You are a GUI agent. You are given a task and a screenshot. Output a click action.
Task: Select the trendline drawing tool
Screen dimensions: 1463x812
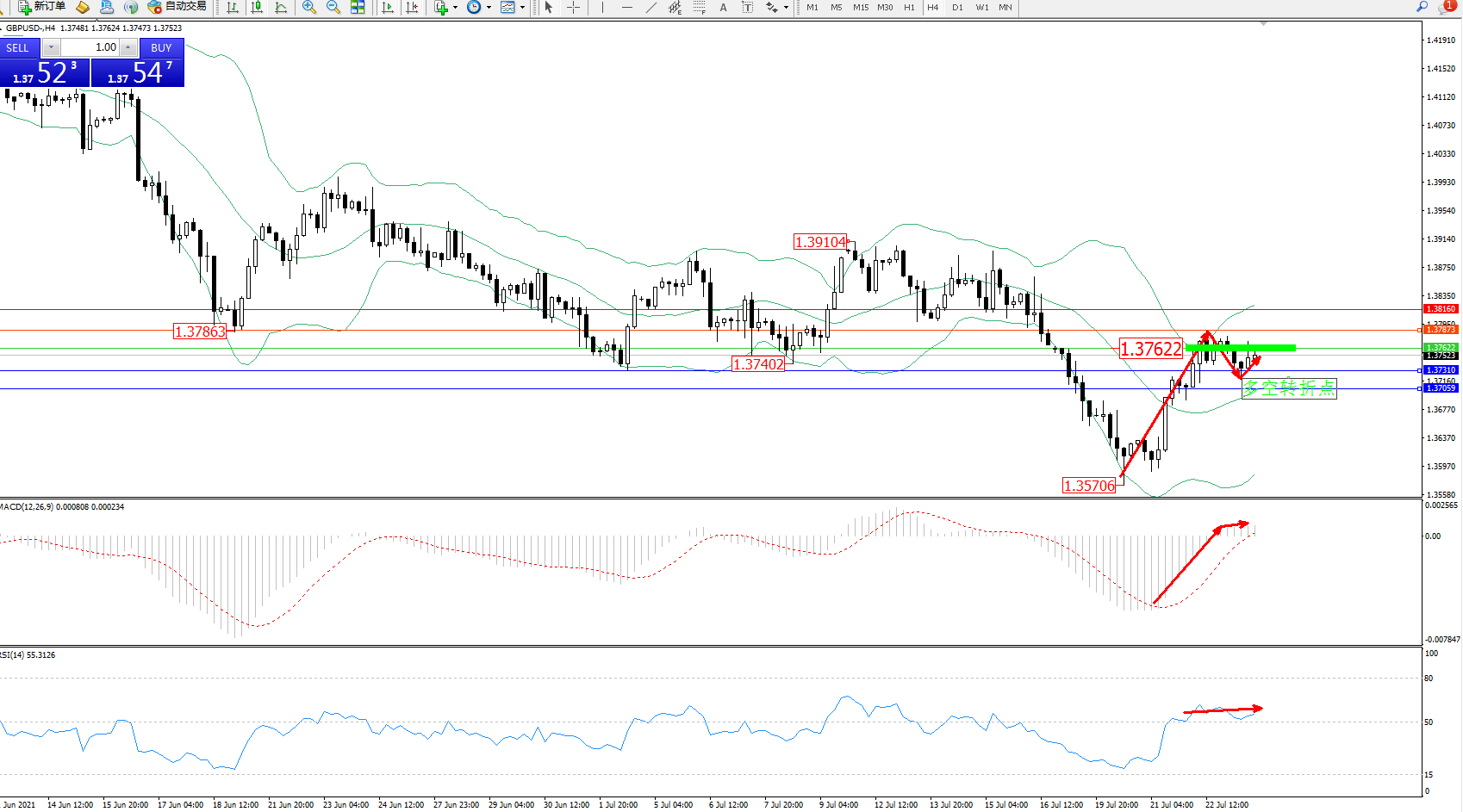click(651, 8)
